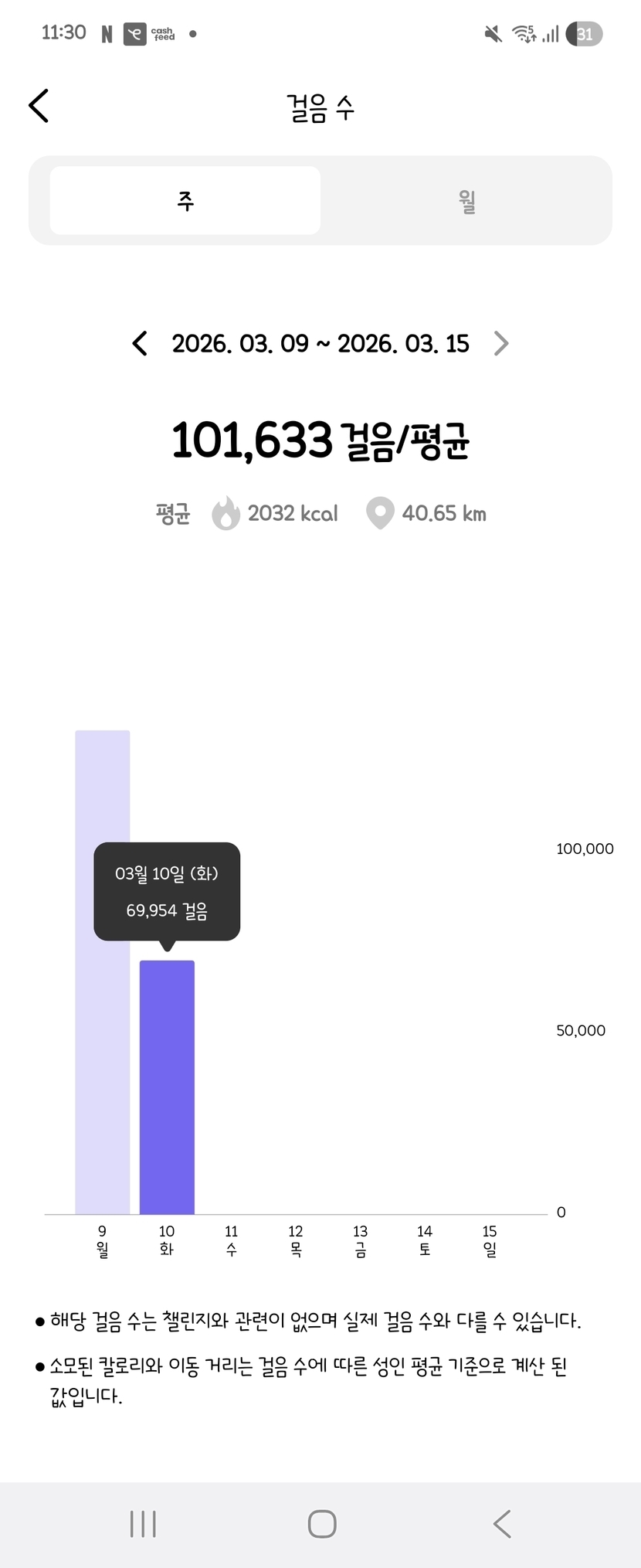Tap the 03월 10일 step tooltip
The width and height of the screenshot is (641, 1568).
click(167, 891)
